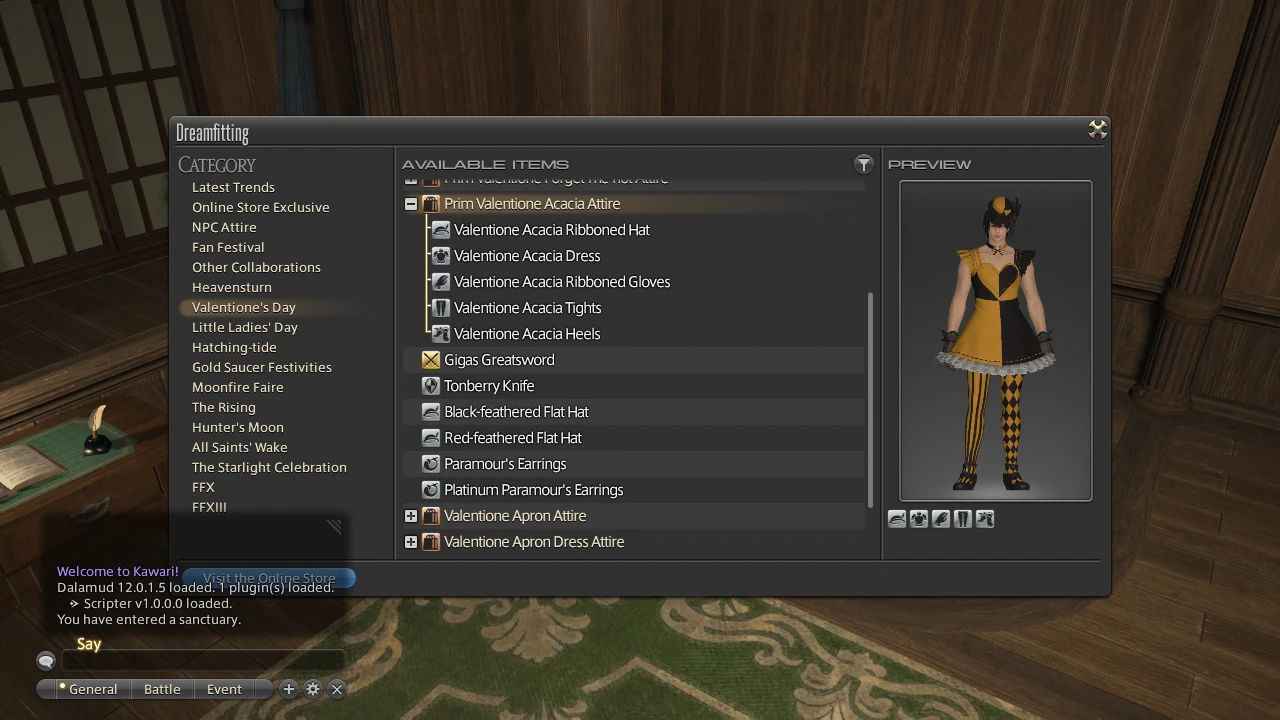Select the Latest Trends category
The height and width of the screenshot is (720, 1280).
(x=233, y=187)
